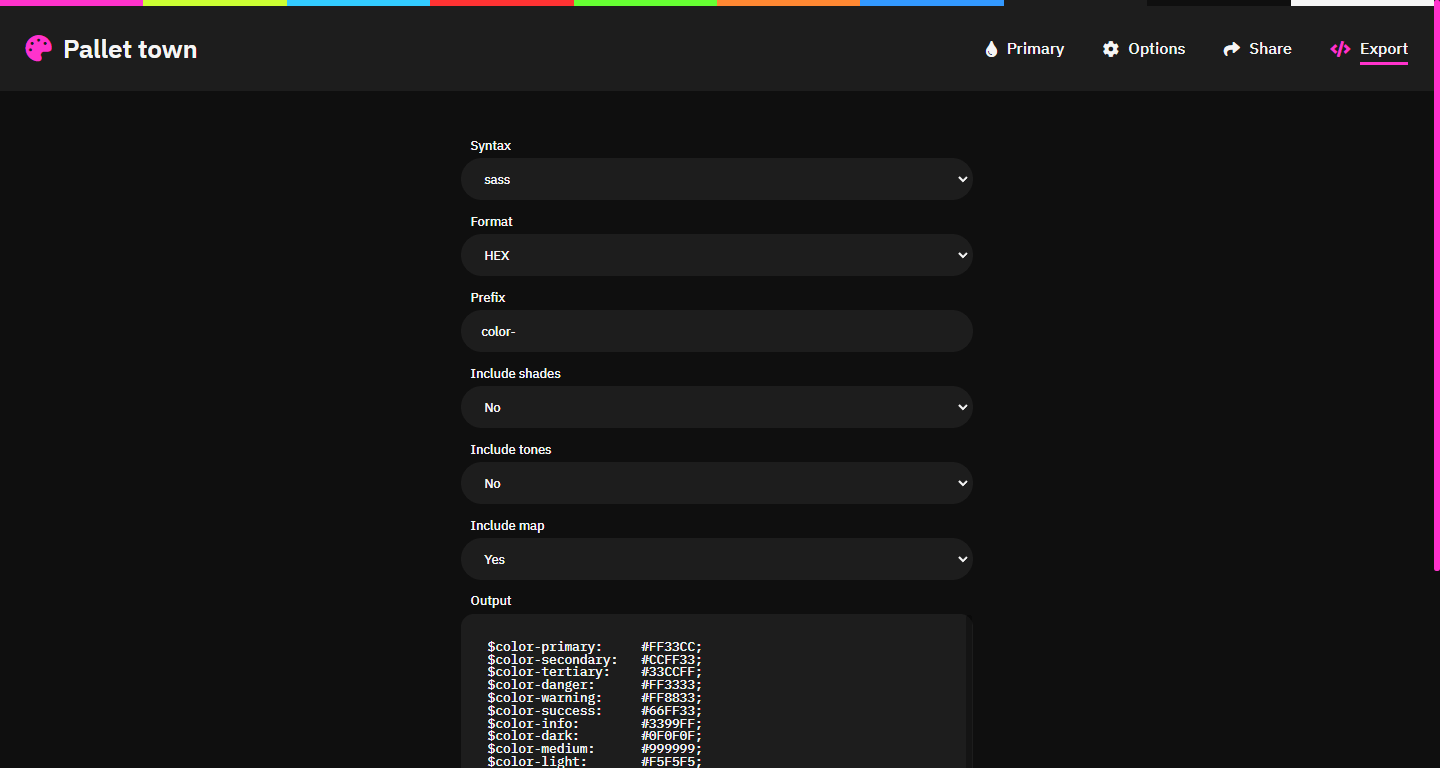Viewport: 1440px width, 768px height.
Task: Click the palette logo icon
Action: pyautogui.click(x=38, y=47)
